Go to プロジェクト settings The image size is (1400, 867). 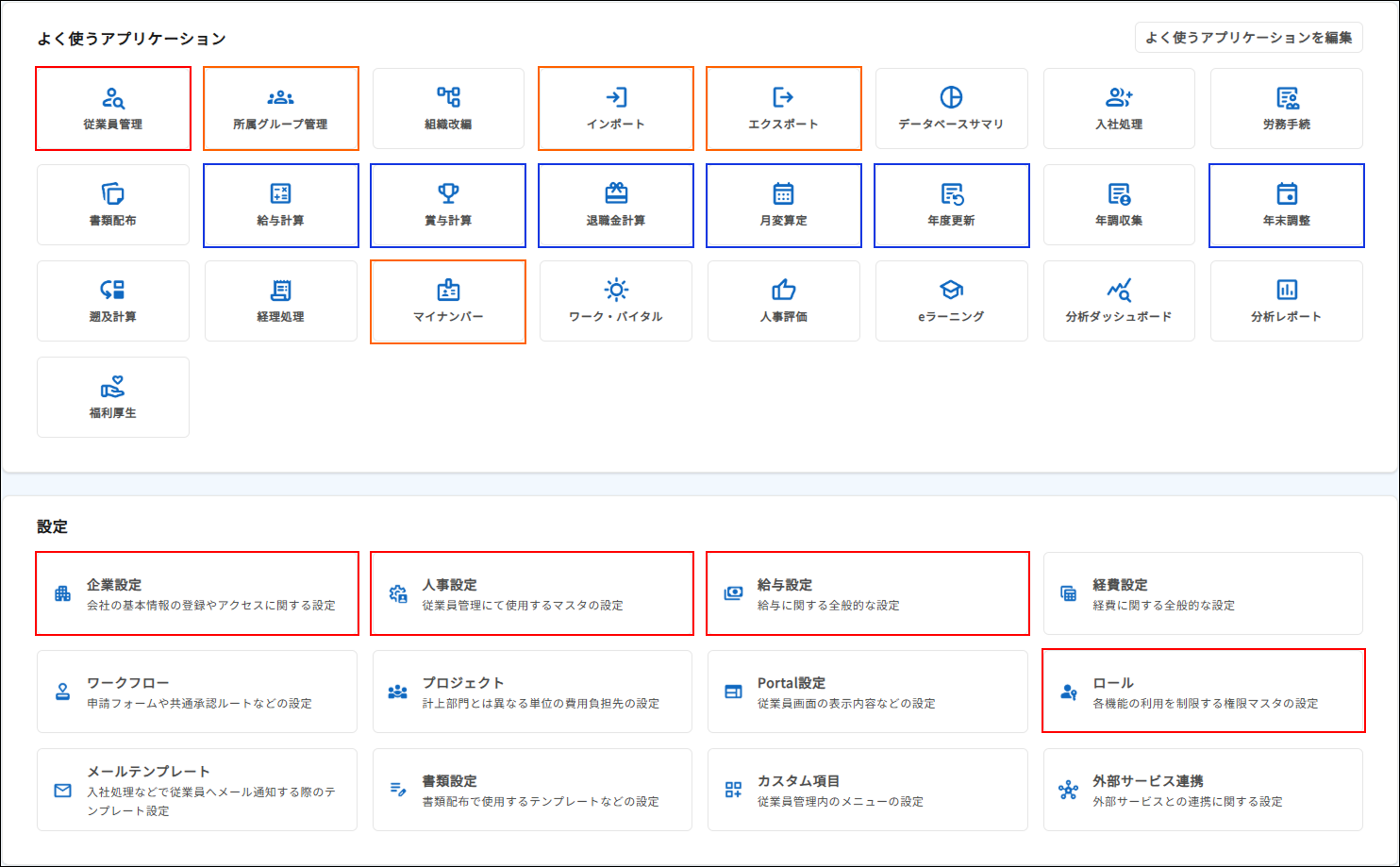coord(532,692)
